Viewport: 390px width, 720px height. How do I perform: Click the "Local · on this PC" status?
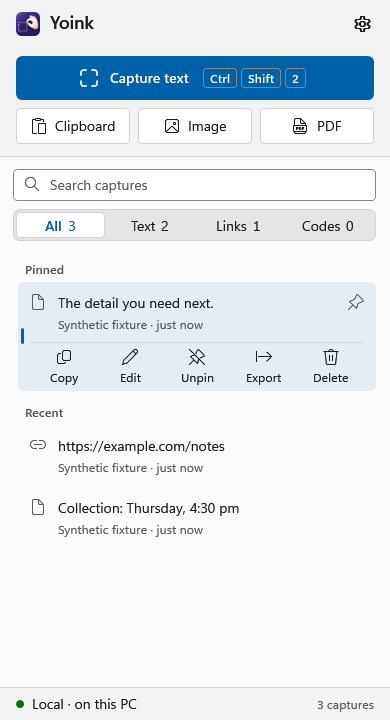click(x=76, y=704)
